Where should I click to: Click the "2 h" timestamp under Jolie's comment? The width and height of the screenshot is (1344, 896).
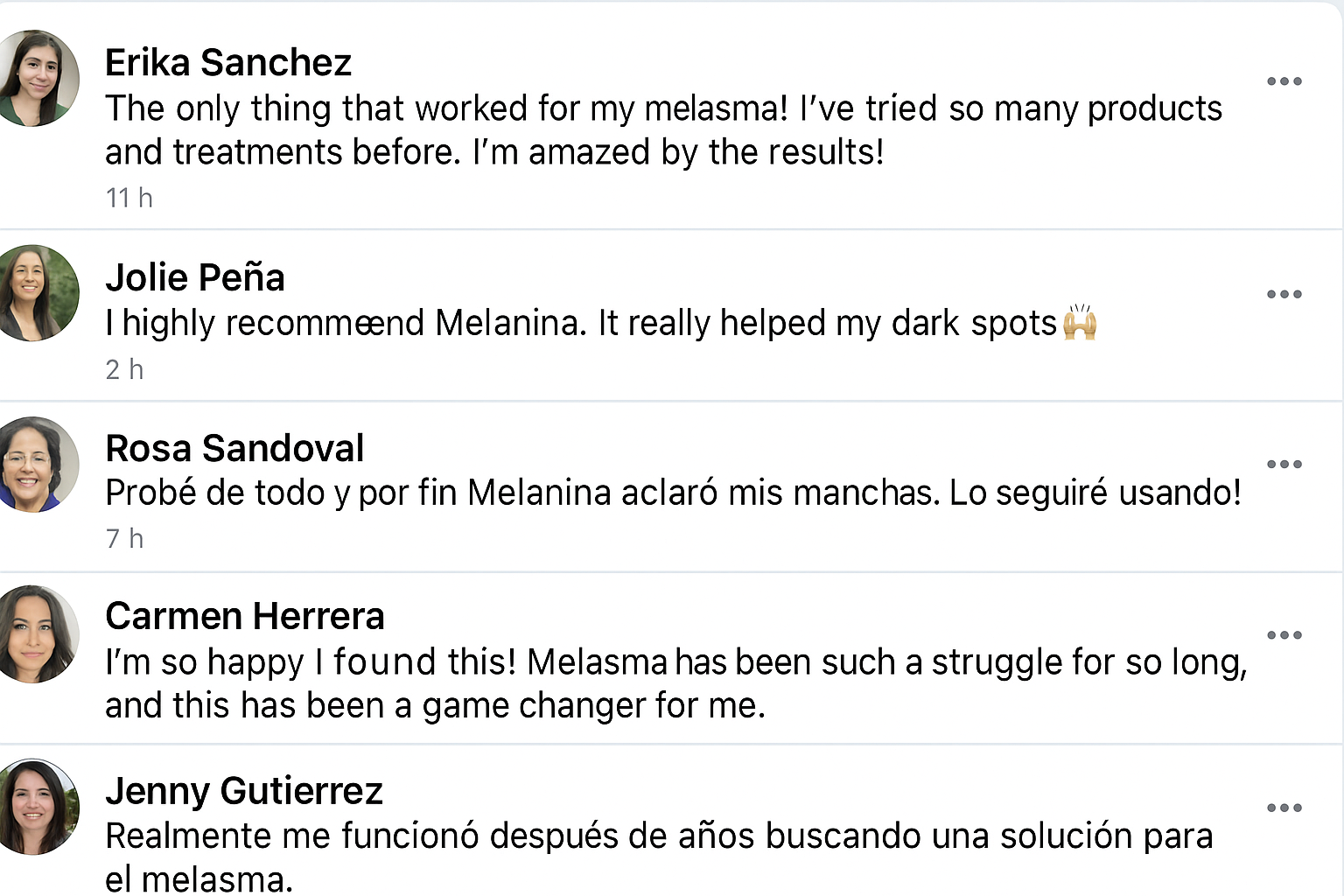124,370
